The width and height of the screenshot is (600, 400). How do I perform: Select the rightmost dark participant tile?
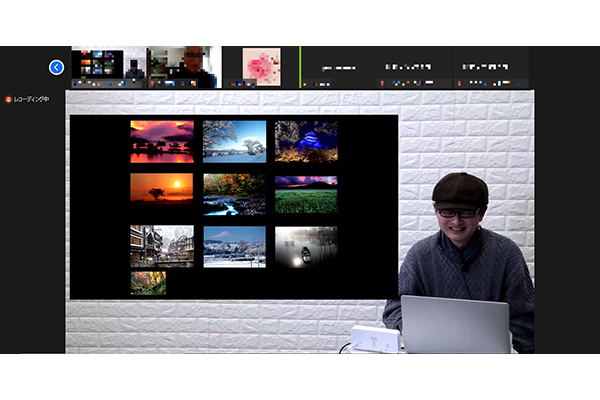490,67
